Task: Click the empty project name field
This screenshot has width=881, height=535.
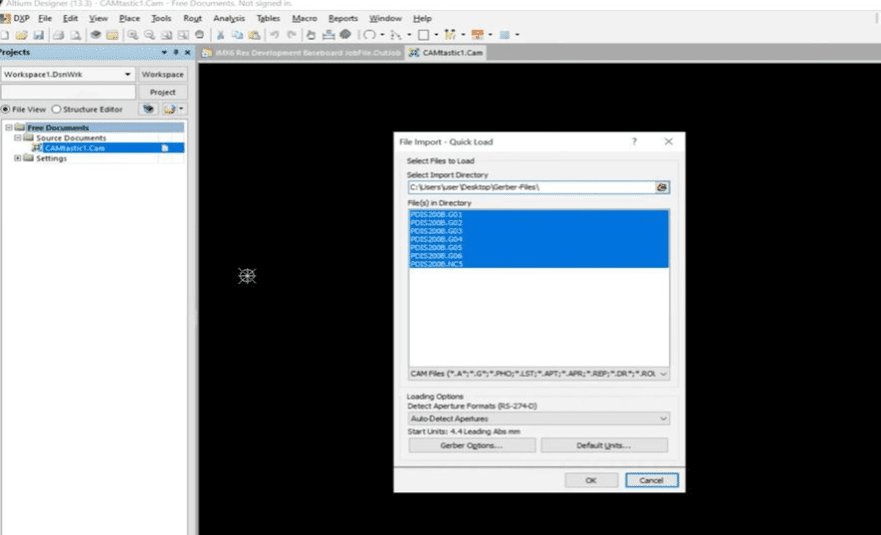Action: point(68,92)
